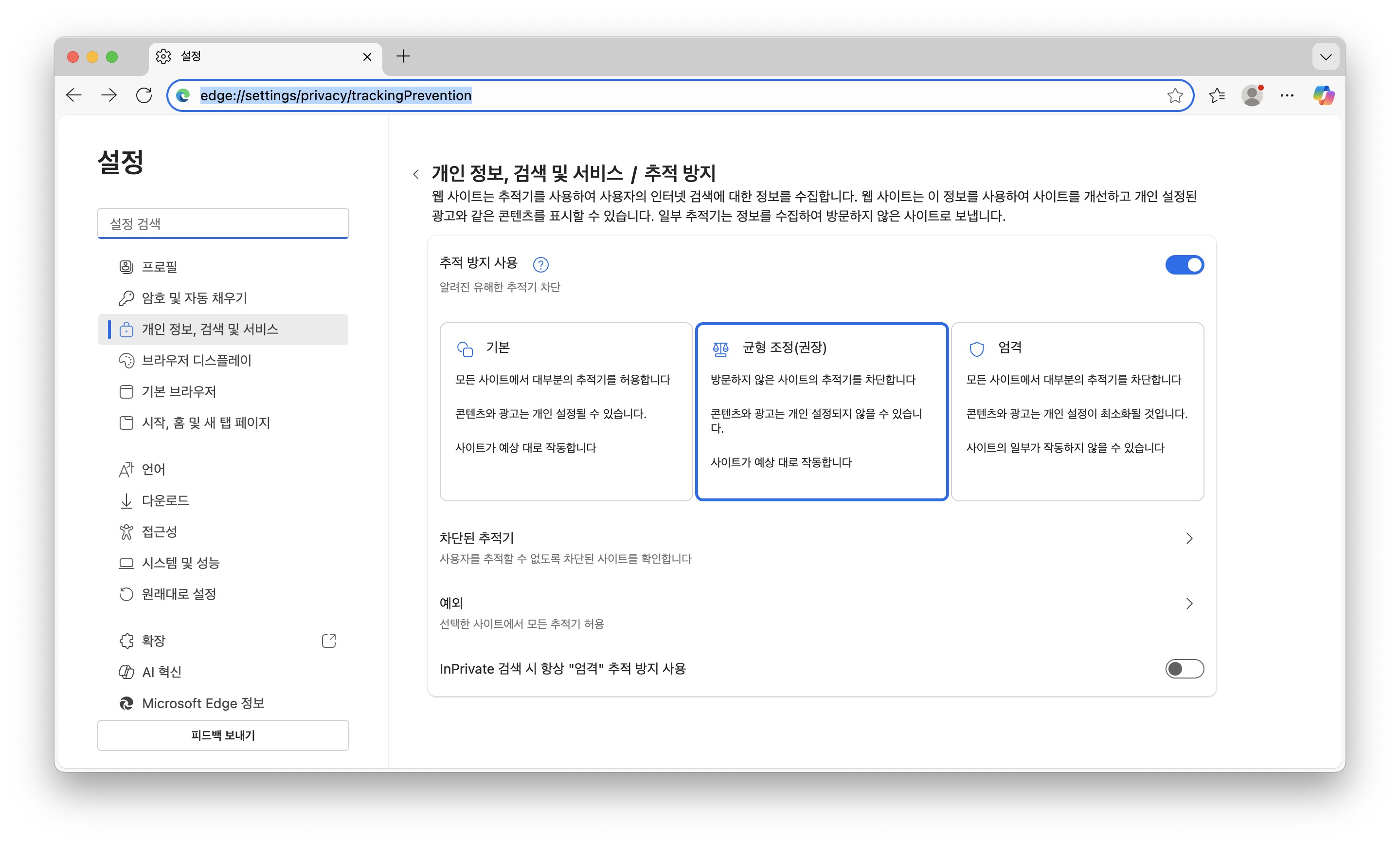The image size is (1400, 844).
Task: Expand the 차단된 추적기 chevron
Action: (1189, 538)
